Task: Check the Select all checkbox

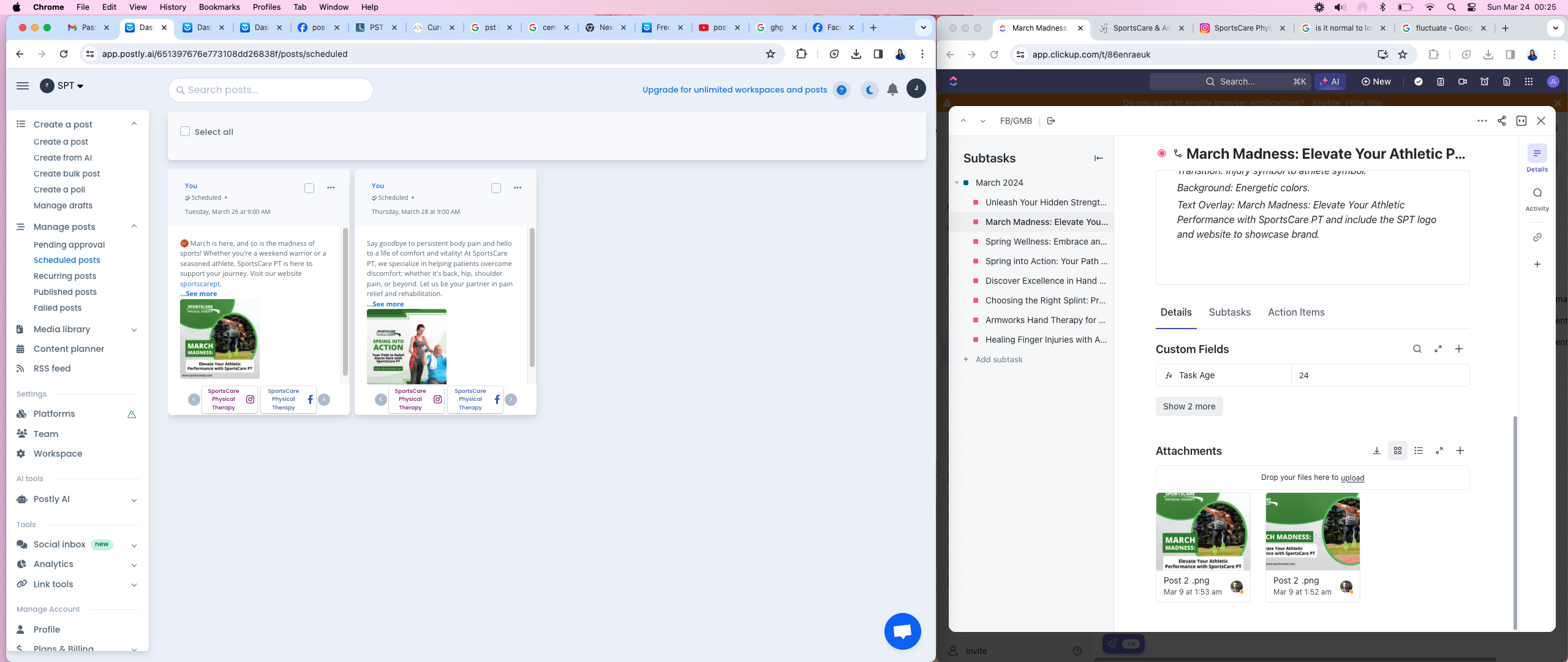Action: click(x=185, y=131)
